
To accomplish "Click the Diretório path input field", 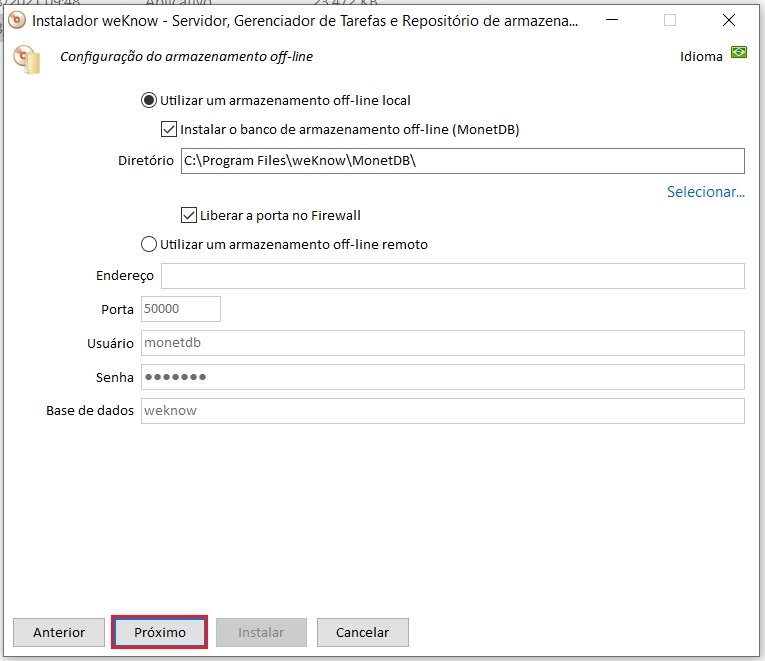I will (x=462, y=161).
